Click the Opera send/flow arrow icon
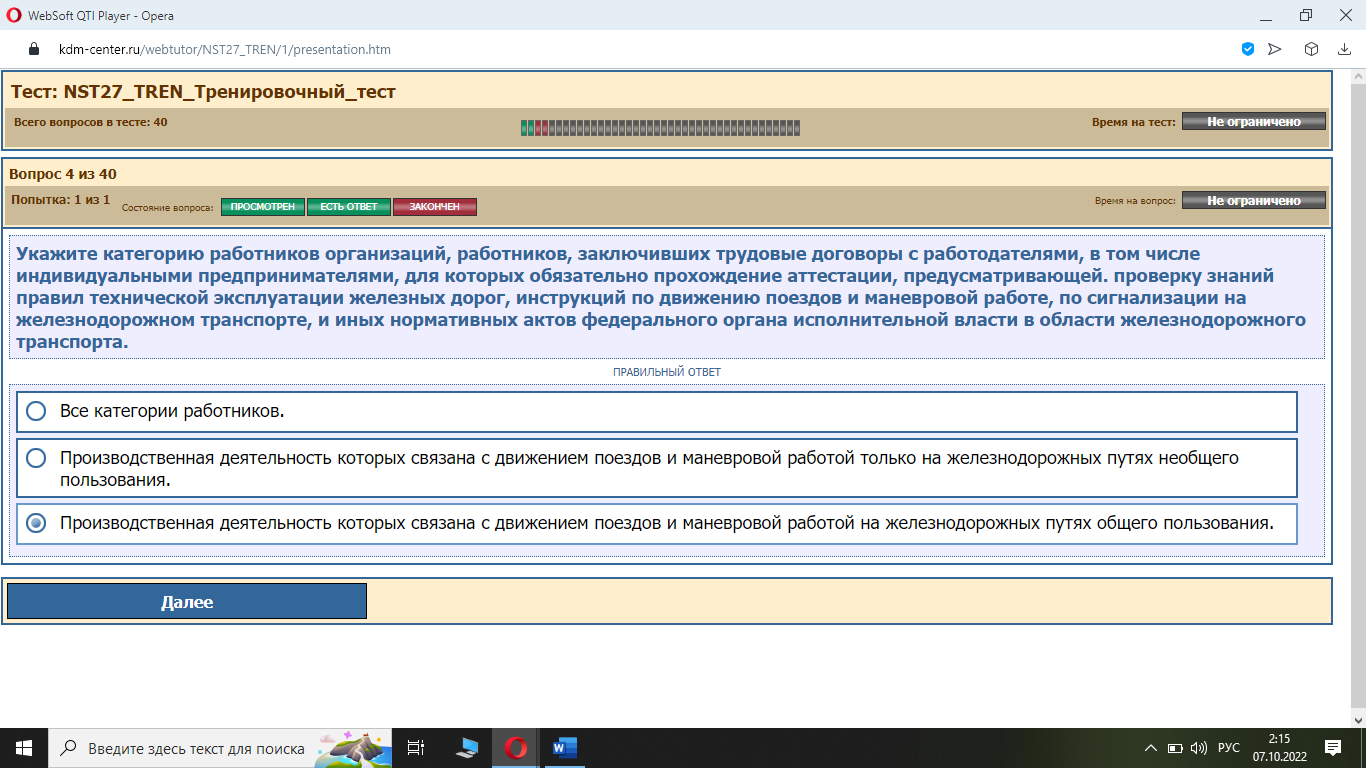Screen dimensions: 1366x768 point(1274,48)
